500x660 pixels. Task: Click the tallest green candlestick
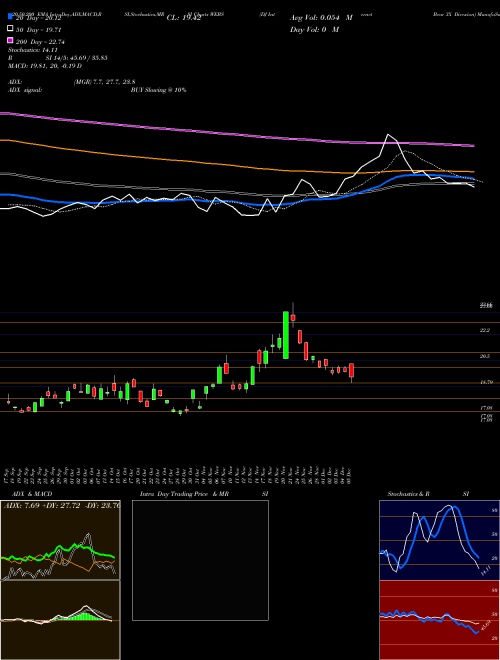click(x=286, y=335)
